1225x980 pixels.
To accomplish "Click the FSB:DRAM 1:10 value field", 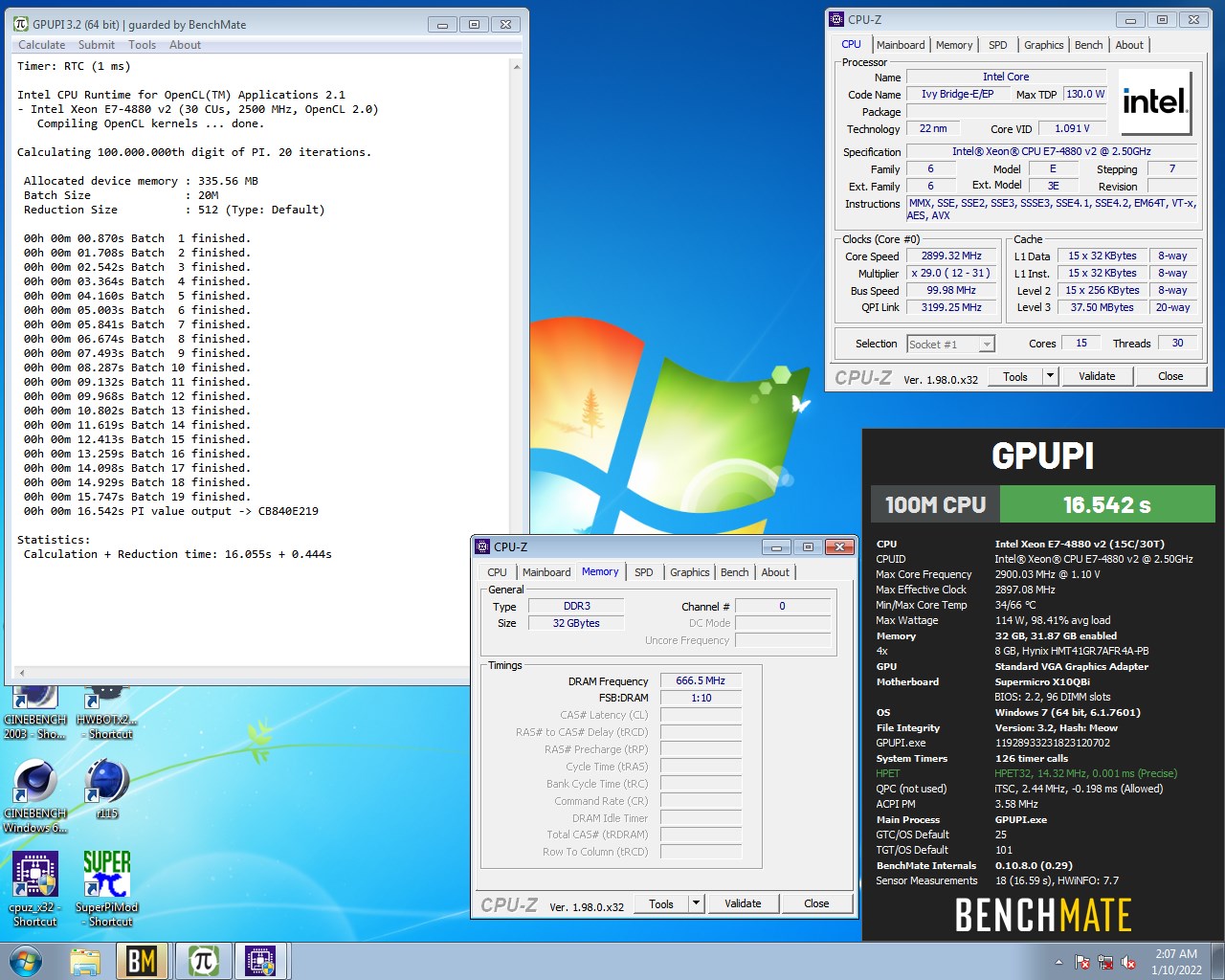I will click(701, 699).
